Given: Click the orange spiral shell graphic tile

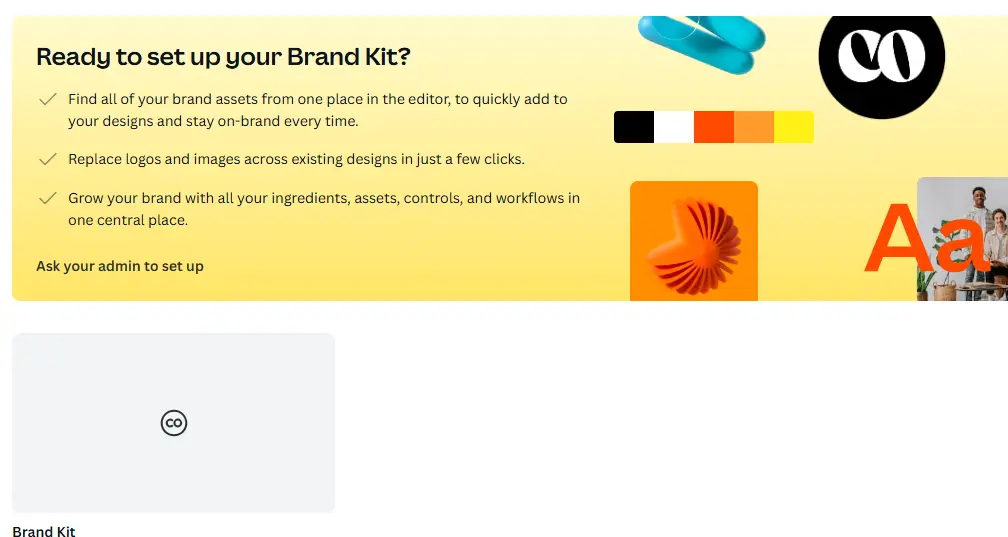Looking at the screenshot, I should coord(694,241).
